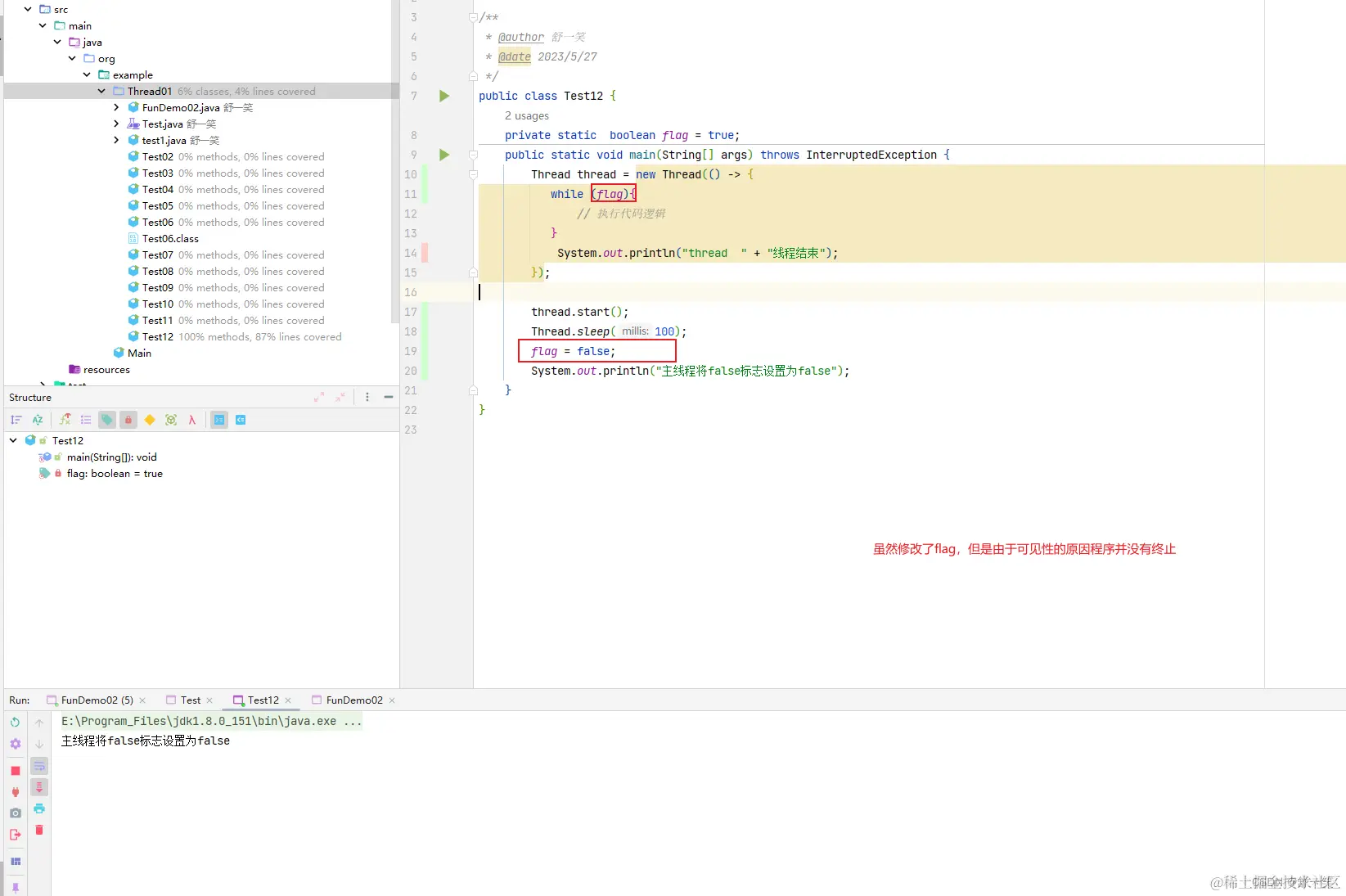1346x896 pixels.
Task: Click the exit icon in Run panel
Action: 15,835
